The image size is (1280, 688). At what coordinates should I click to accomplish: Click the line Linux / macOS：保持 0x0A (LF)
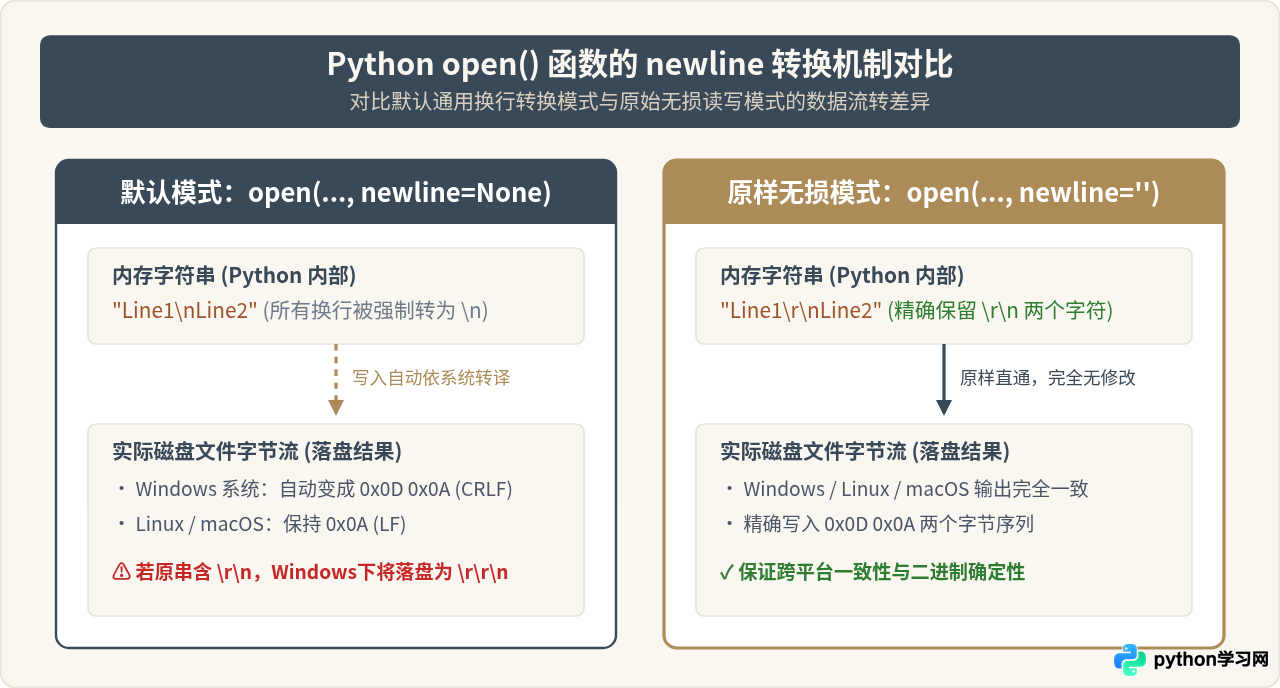coord(271,524)
